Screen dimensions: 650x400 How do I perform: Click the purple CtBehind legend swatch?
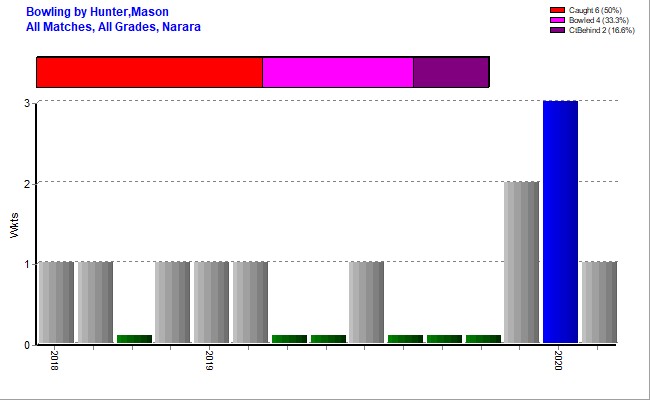pos(557,30)
